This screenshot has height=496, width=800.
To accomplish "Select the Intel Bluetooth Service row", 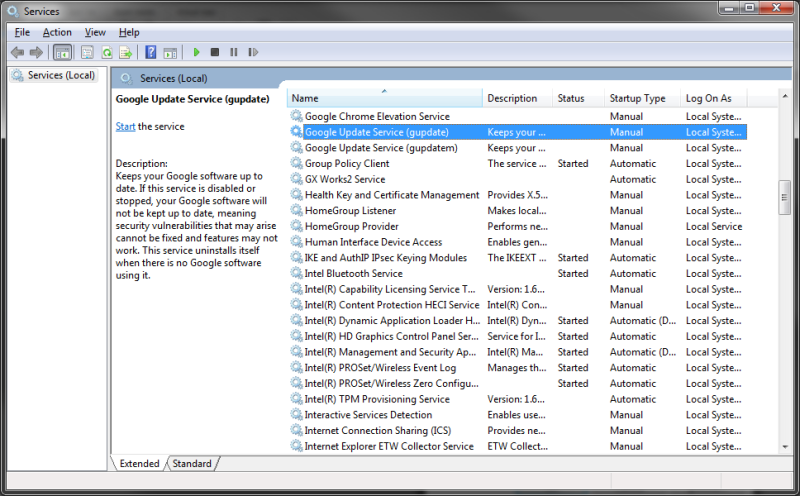I will click(x=517, y=273).
